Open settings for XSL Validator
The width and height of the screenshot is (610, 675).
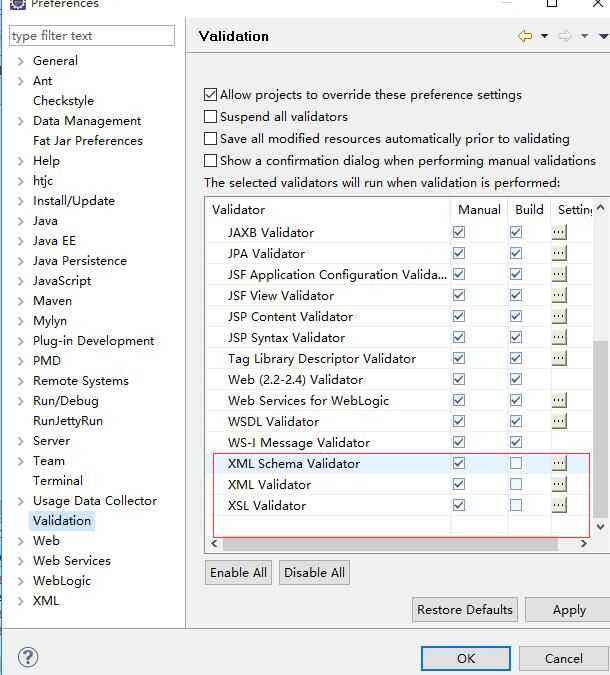click(x=559, y=506)
